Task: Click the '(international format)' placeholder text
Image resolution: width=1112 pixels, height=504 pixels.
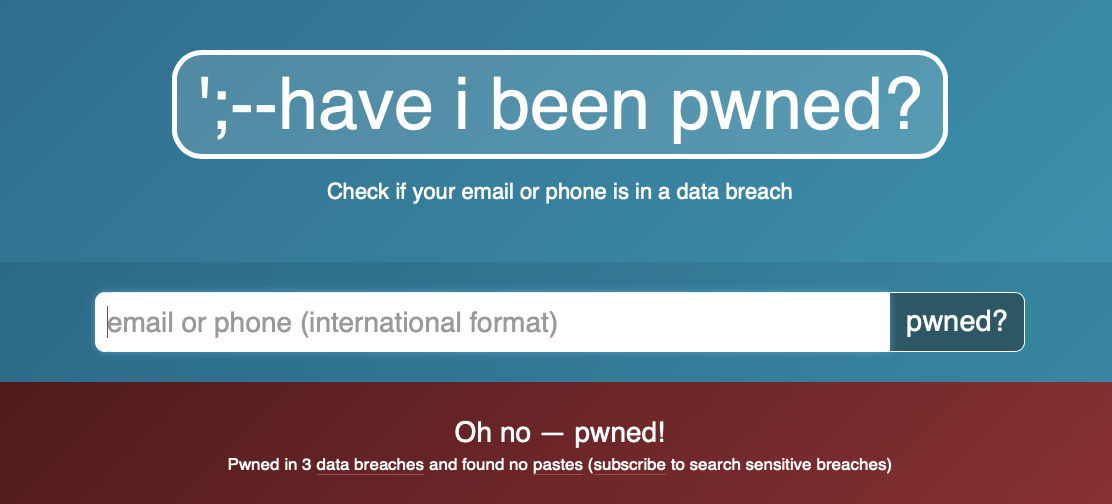Action: pyautogui.click(x=428, y=323)
